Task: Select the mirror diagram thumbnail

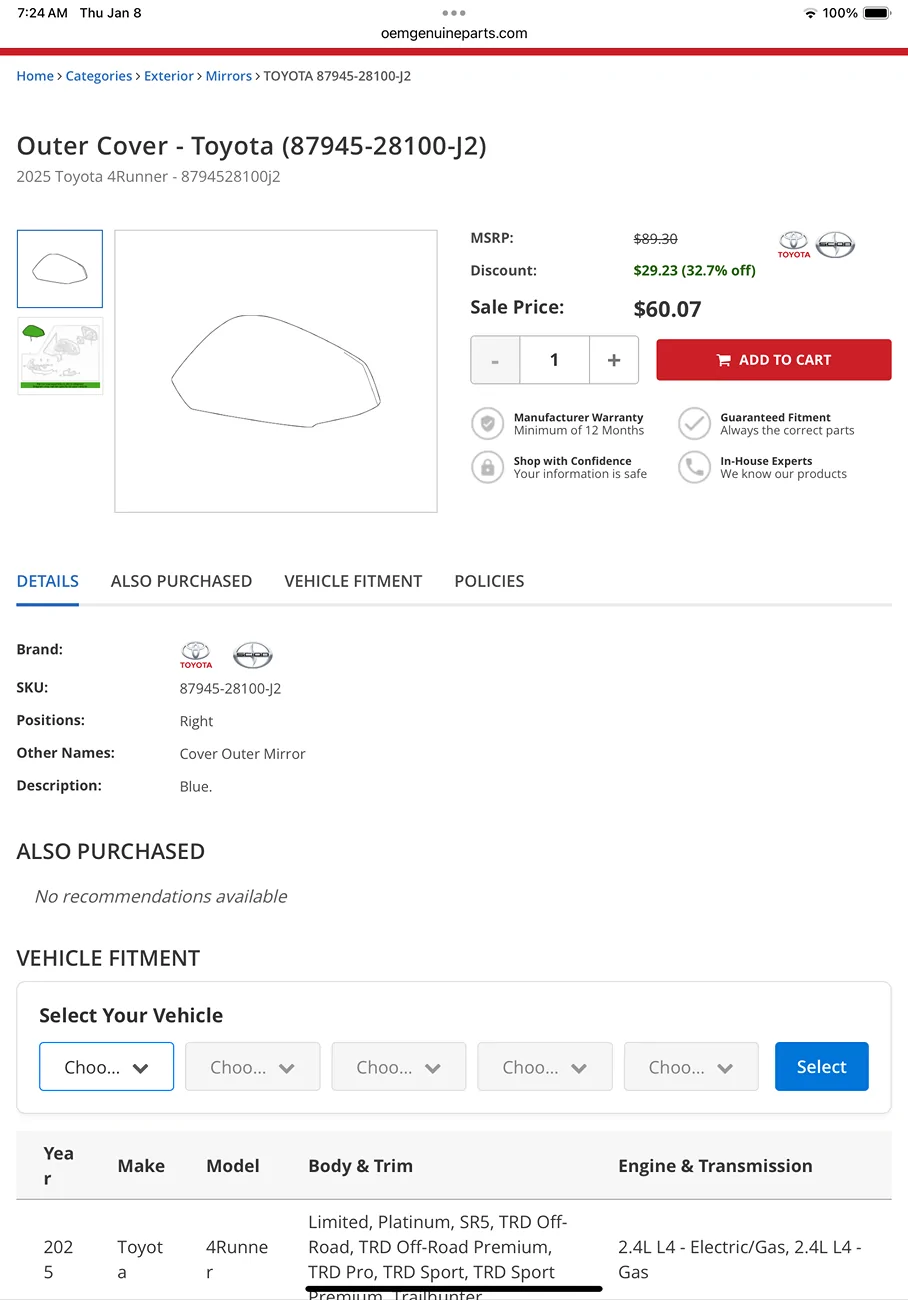Action: [x=60, y=356]
